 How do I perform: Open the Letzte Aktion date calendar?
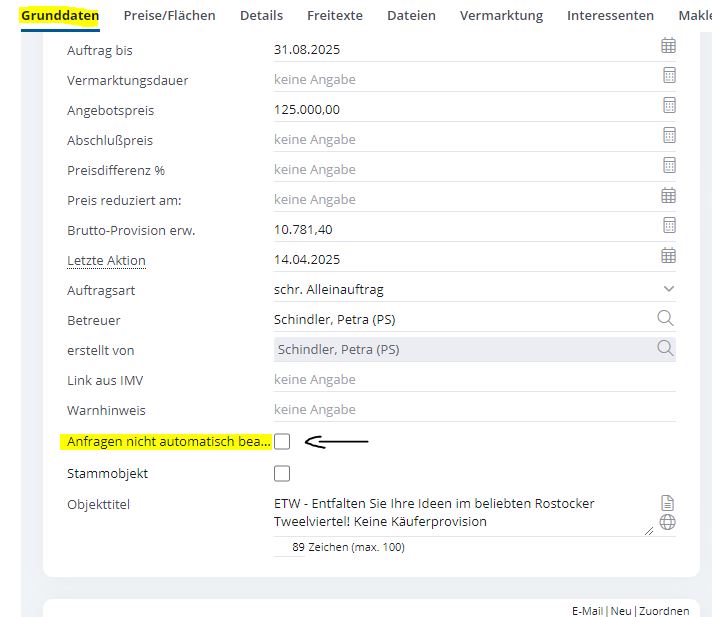[668, 255]
